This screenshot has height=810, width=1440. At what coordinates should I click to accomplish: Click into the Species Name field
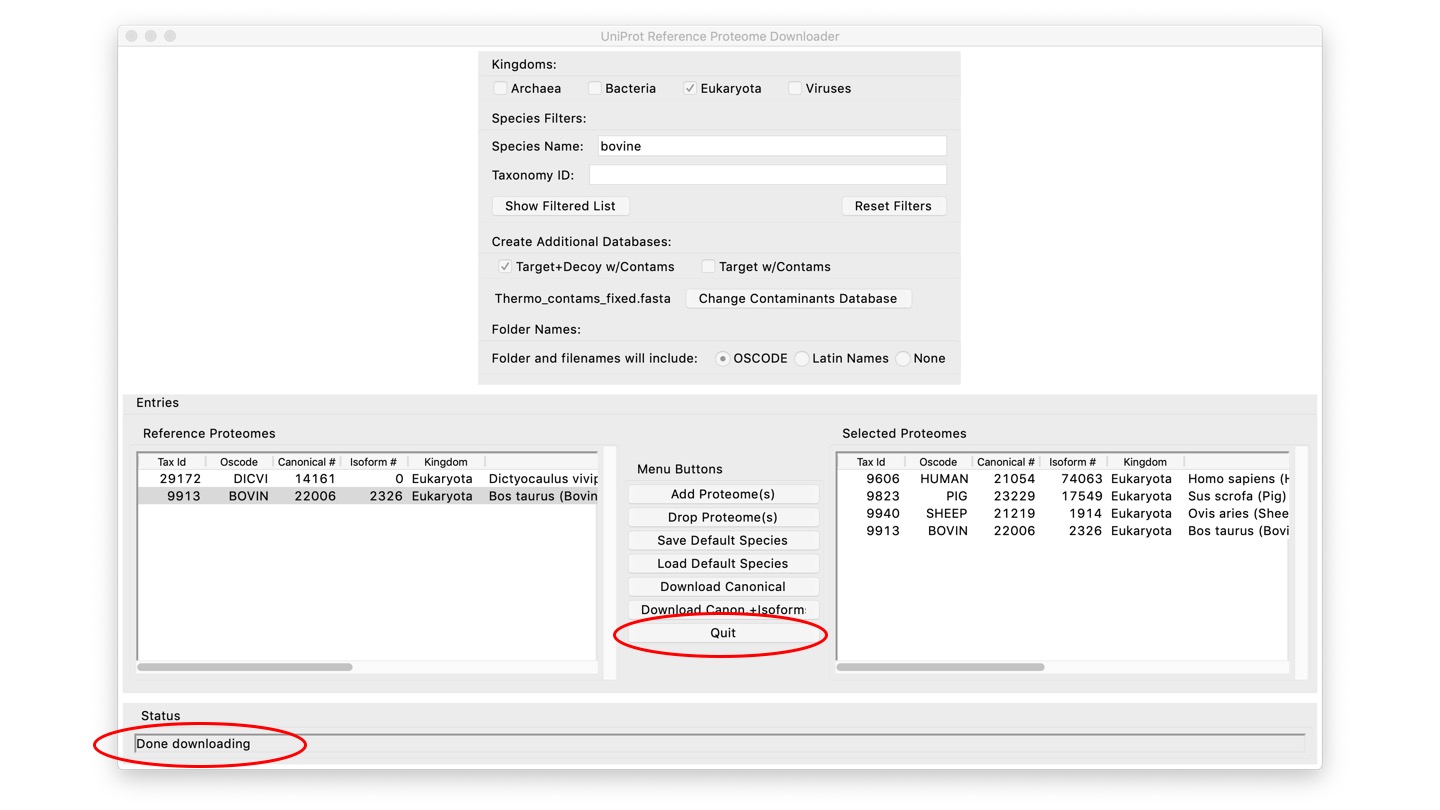coord(772,146)
